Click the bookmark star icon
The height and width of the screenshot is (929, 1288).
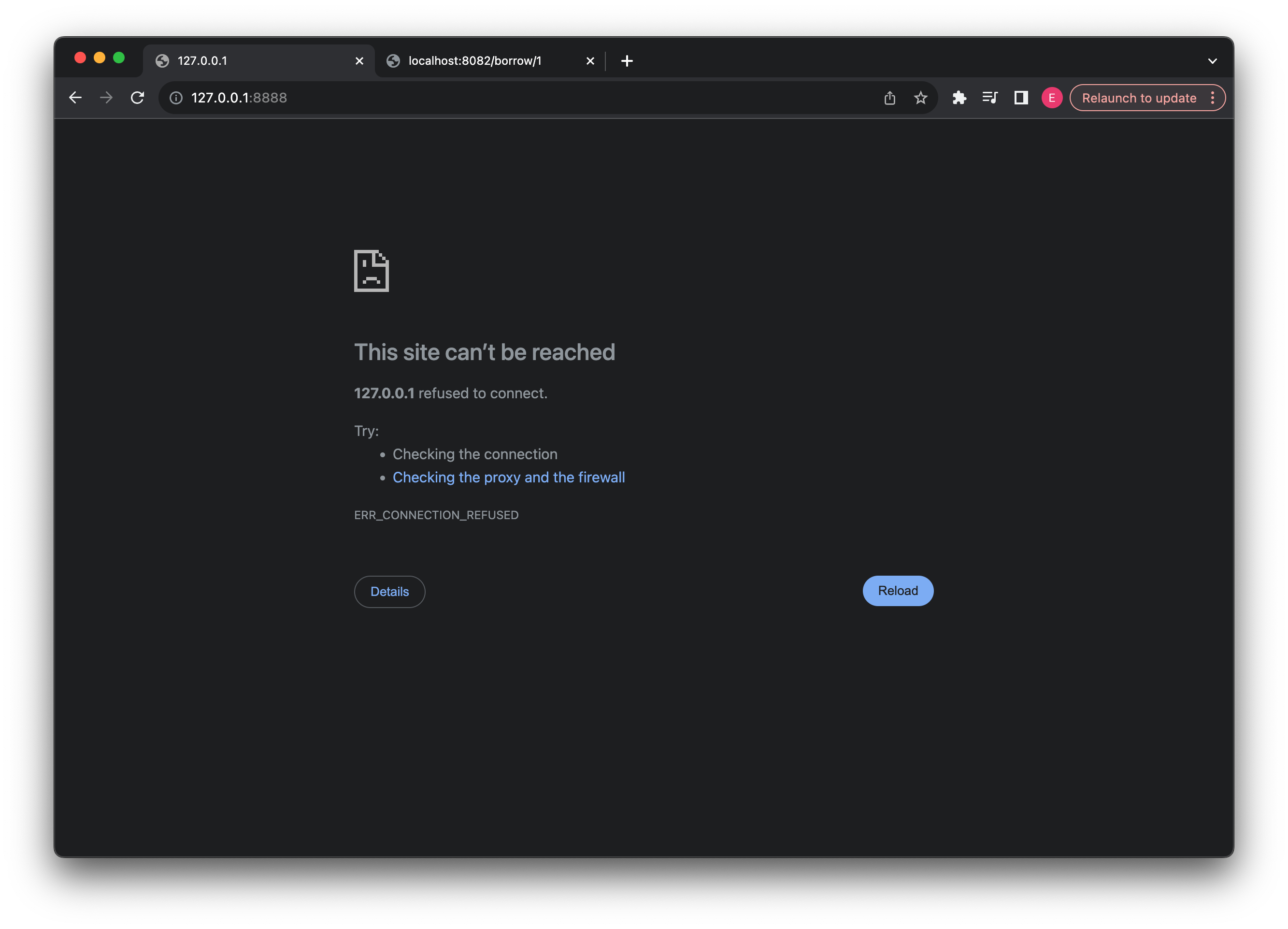click(x=922, y=97)
